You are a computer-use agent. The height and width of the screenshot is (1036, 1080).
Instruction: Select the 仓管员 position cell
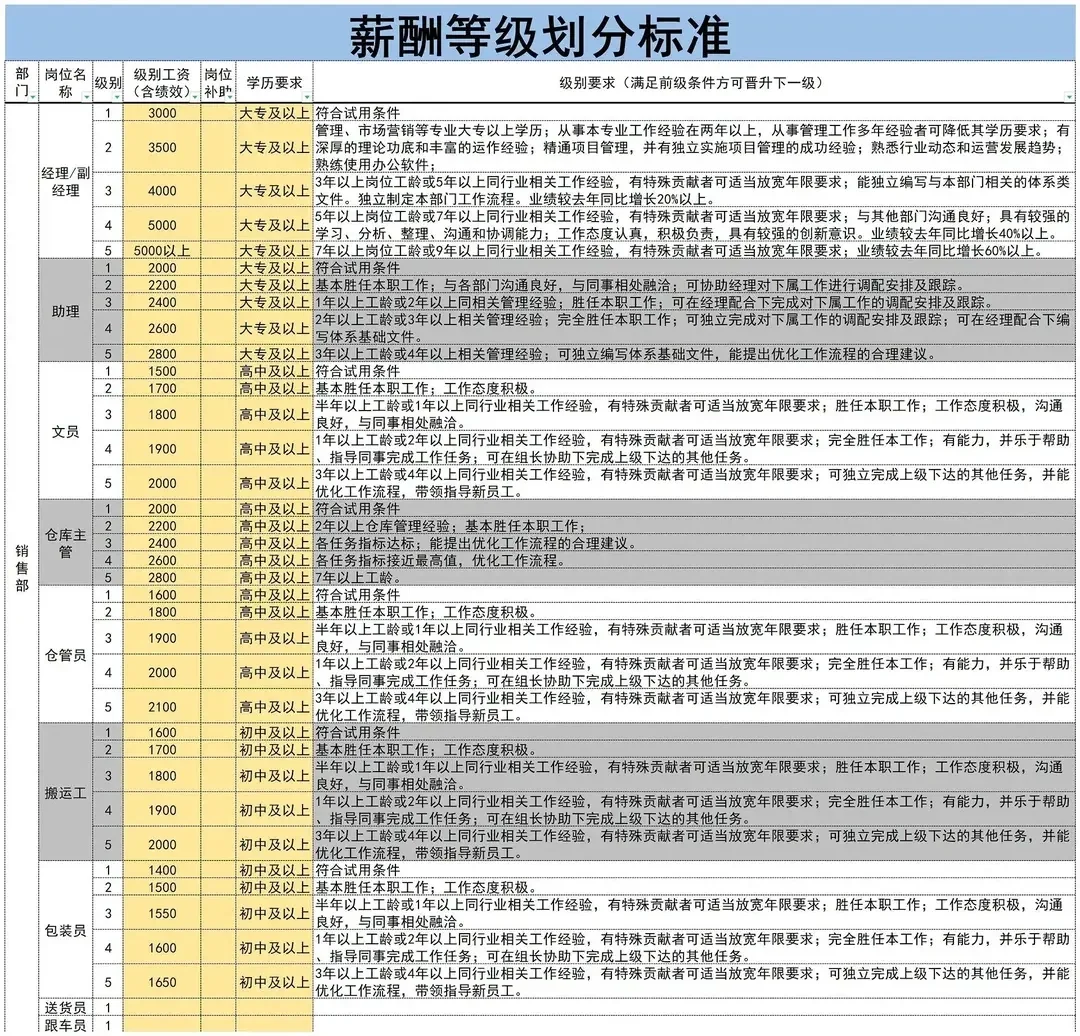coord(63,655)
